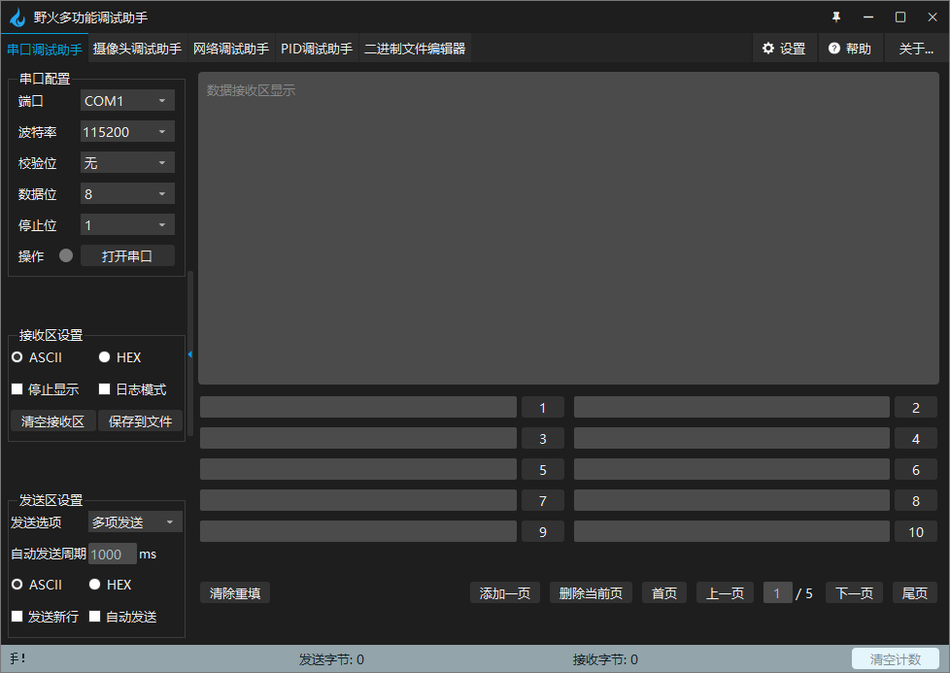The width and height of the screenshot is (950, 673).
Task: Click the send text field for item 1
Action: [x=358, y=407]
